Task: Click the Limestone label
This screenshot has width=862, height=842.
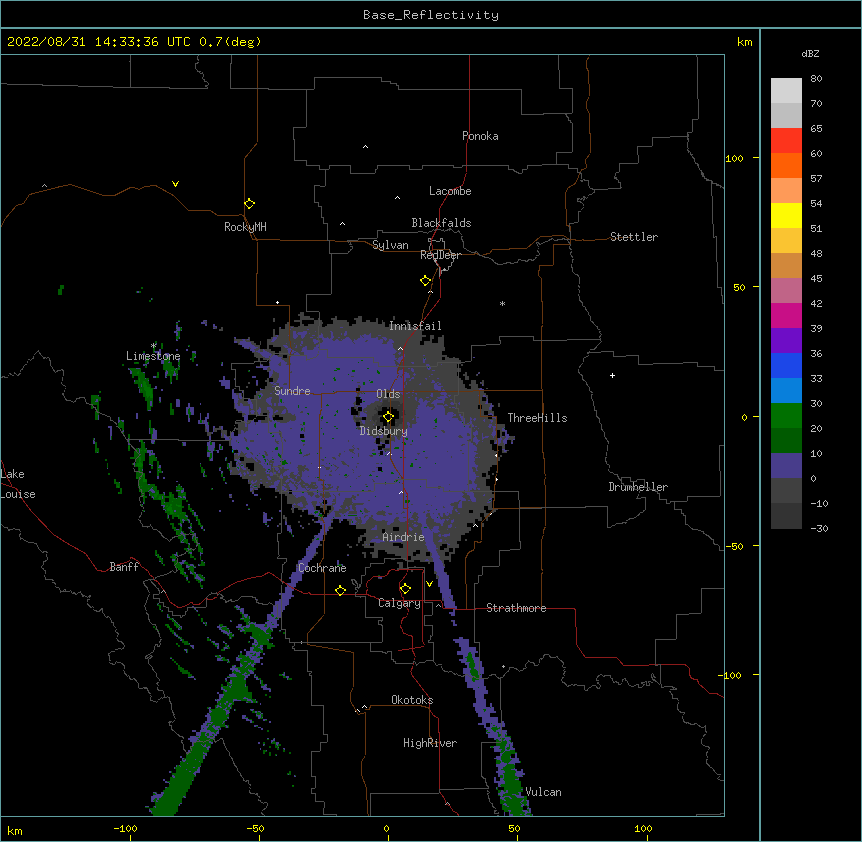Action: point(153,356)
